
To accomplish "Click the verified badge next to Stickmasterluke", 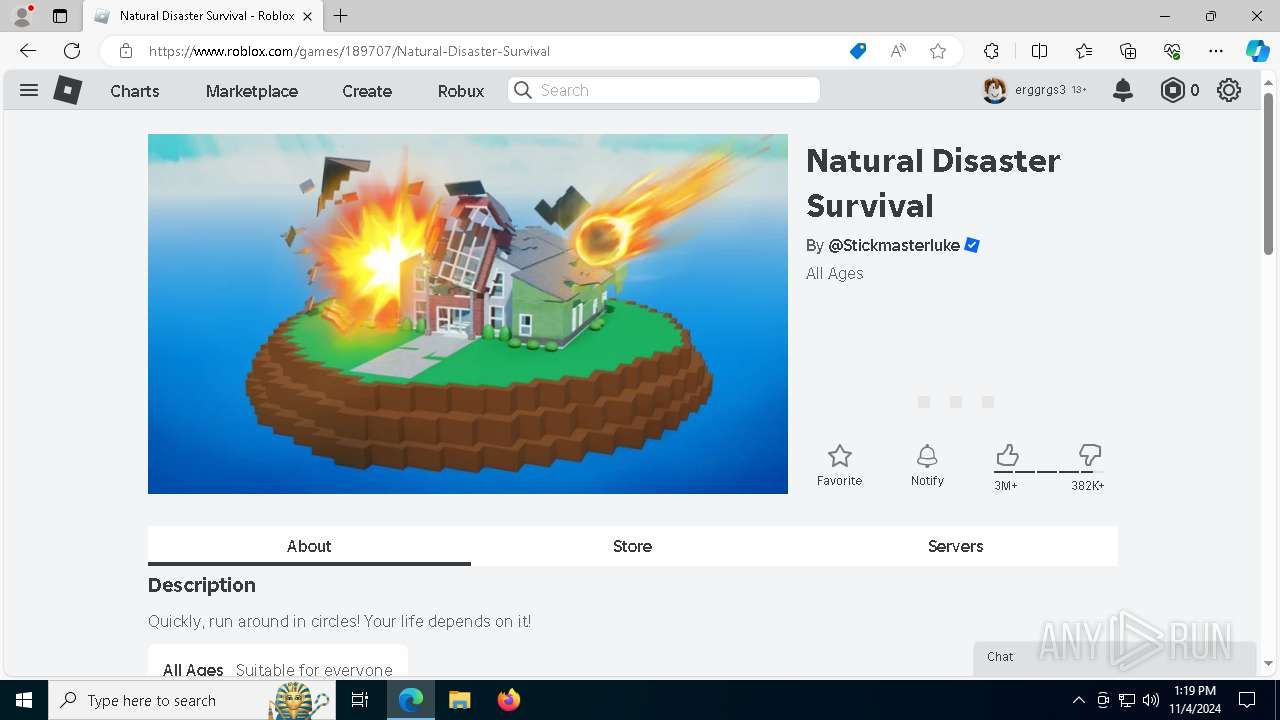I will (x=972, y=245).
